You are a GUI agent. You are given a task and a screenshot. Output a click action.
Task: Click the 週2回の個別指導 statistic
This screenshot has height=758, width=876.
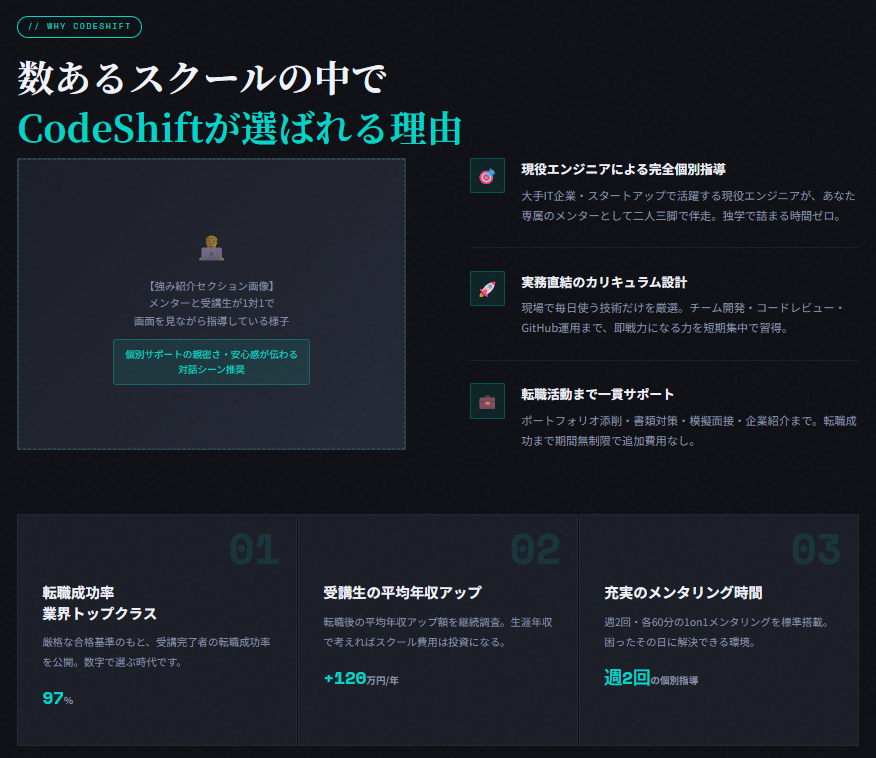651,678
